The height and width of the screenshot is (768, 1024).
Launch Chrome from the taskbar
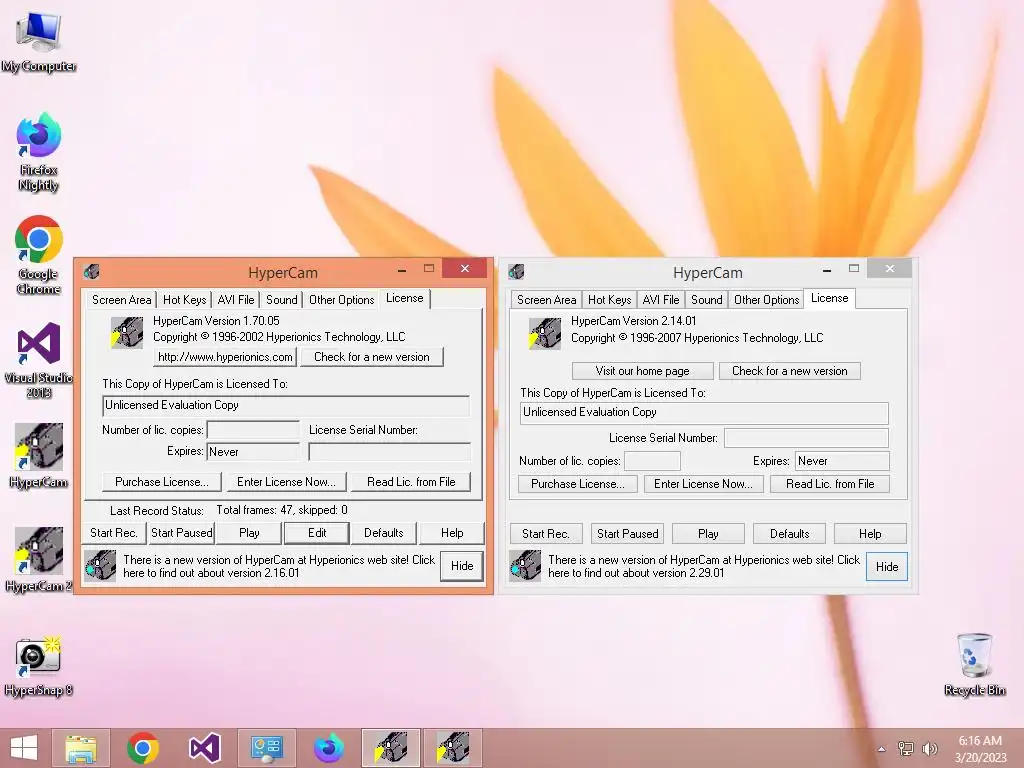point(143,748)
